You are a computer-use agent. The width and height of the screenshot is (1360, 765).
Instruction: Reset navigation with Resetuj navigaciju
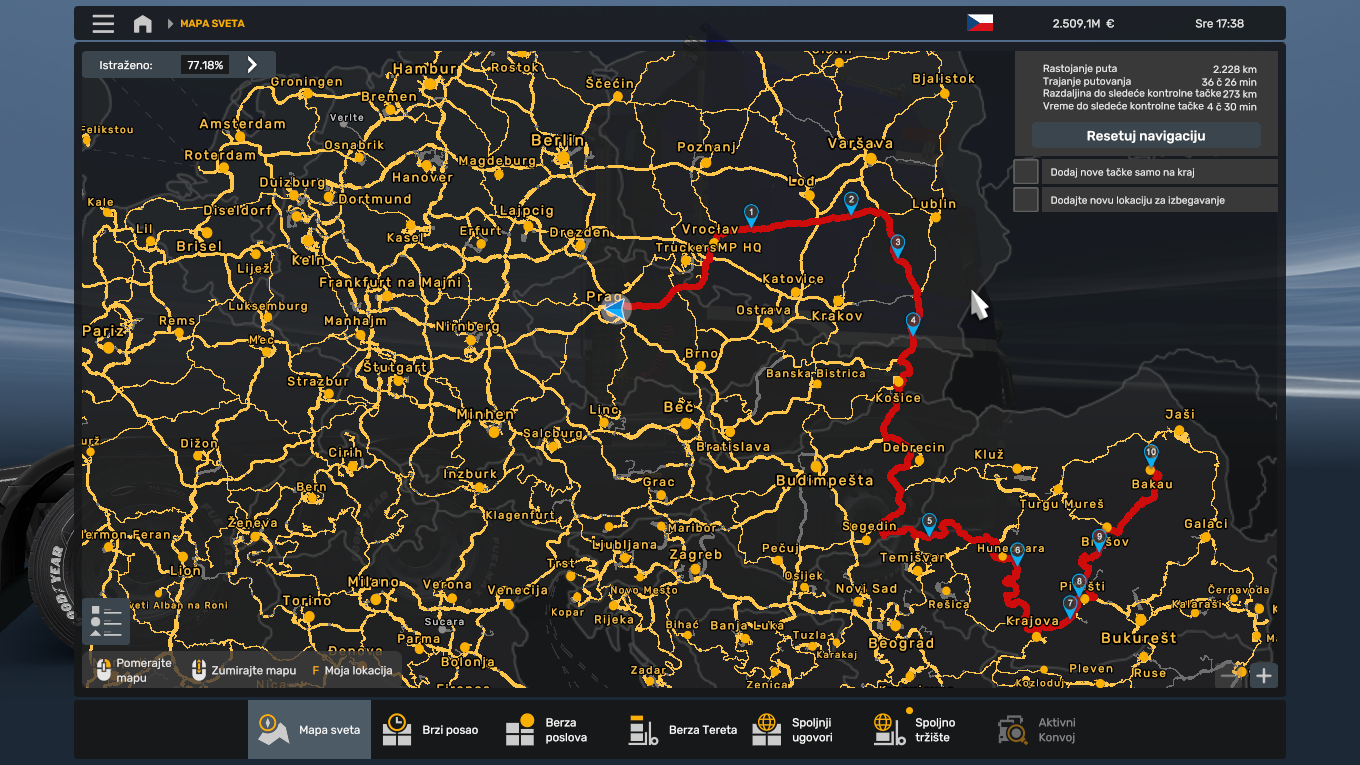(x=1146, y=136)
